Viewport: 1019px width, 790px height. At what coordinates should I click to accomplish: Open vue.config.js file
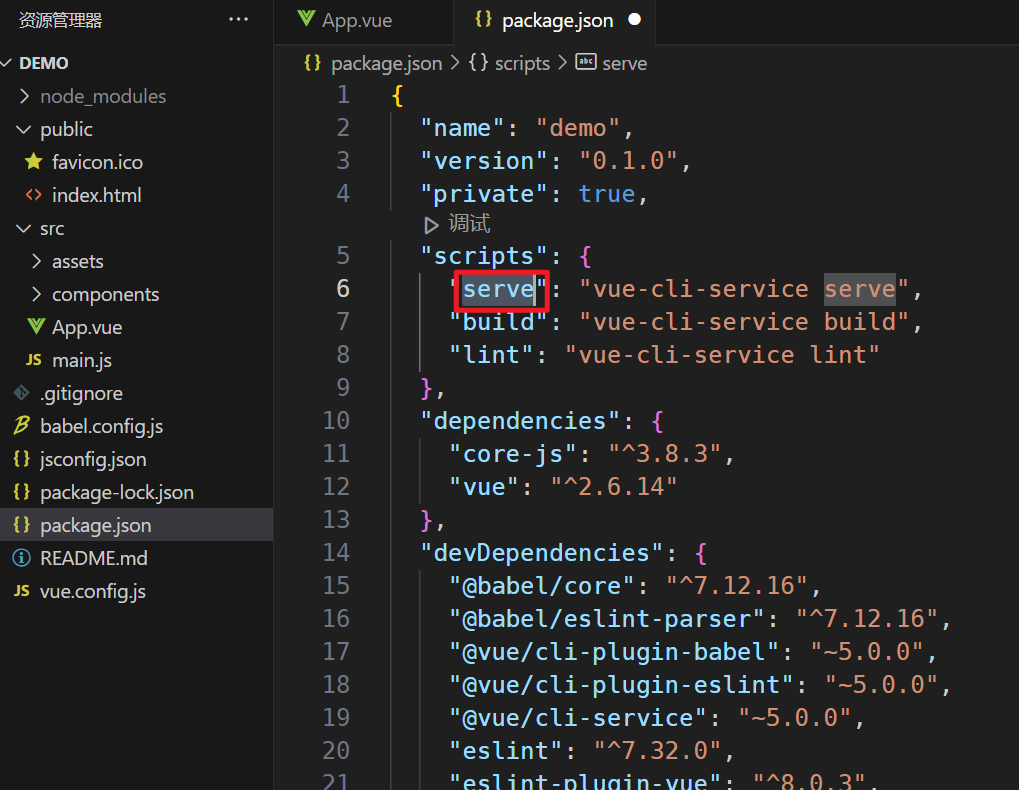tap(93, 591)
